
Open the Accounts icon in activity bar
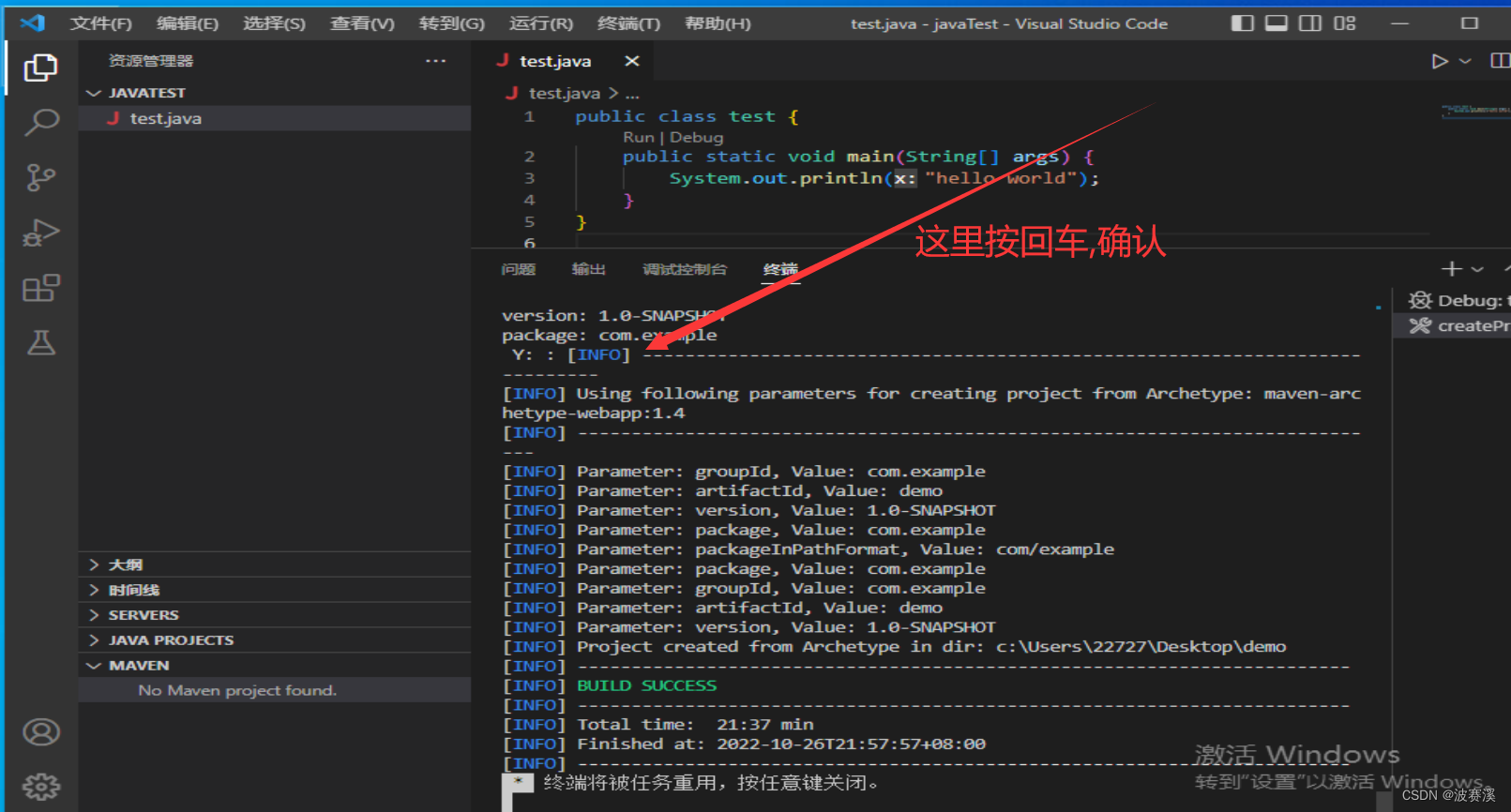40,732
